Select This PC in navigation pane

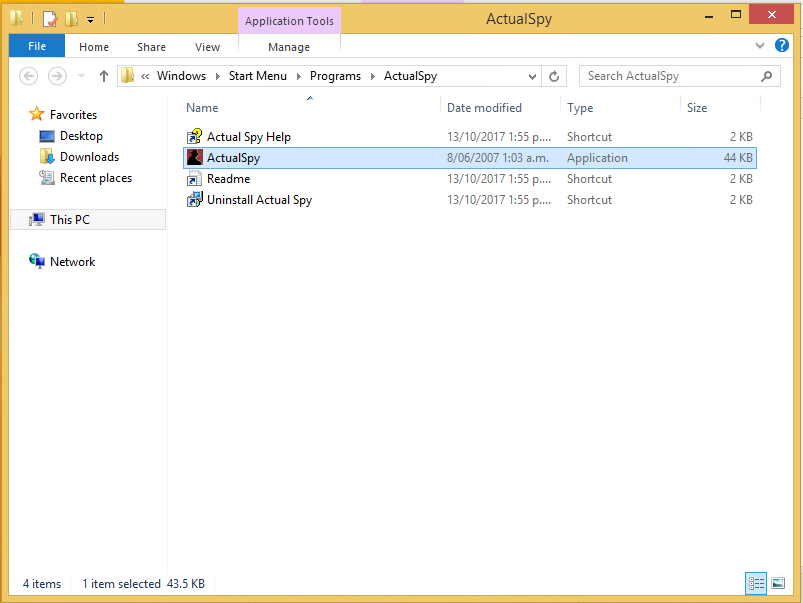(x=70, y=220)
